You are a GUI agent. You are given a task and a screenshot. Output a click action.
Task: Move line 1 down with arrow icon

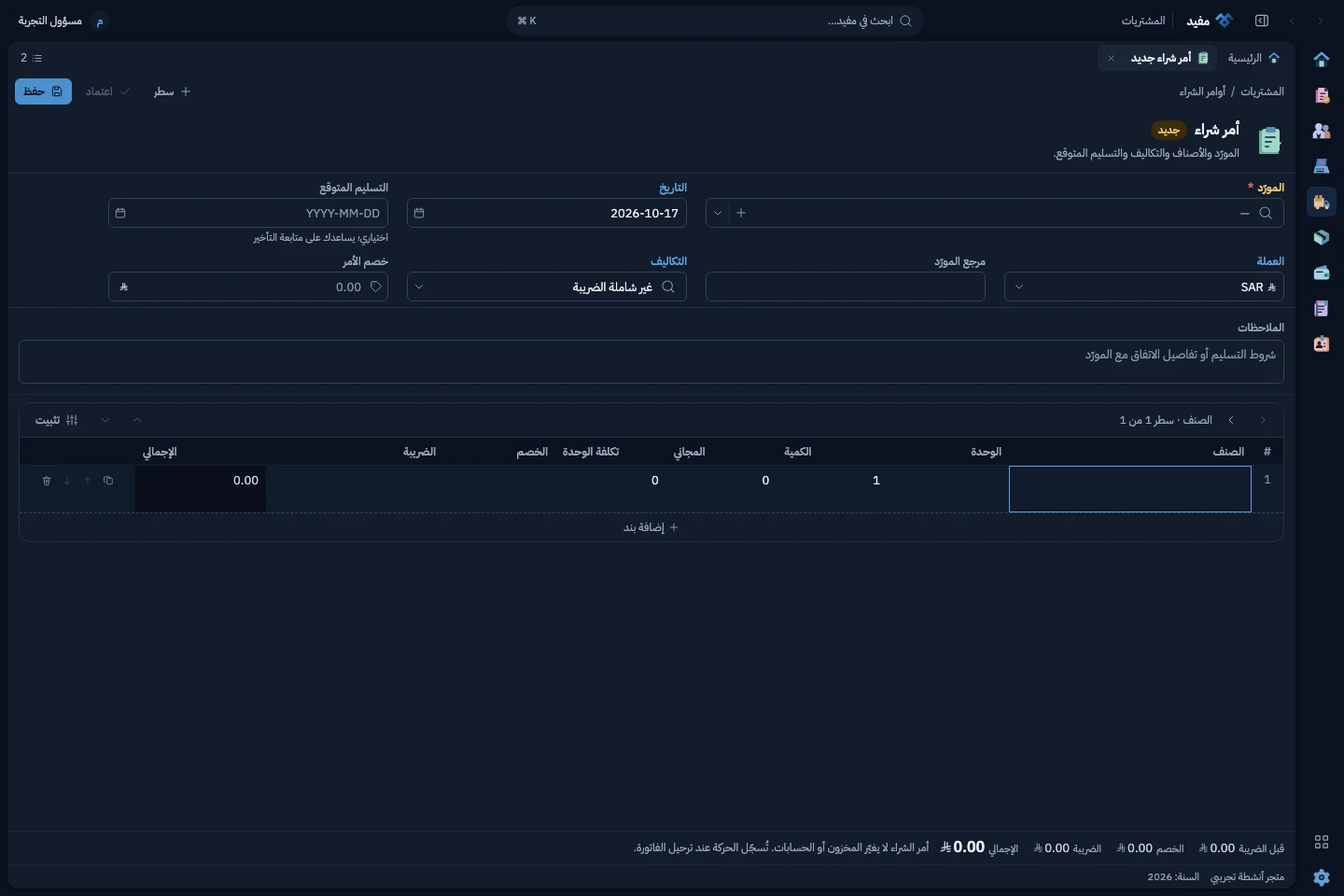pyautogui.click(x=67, y=481)
